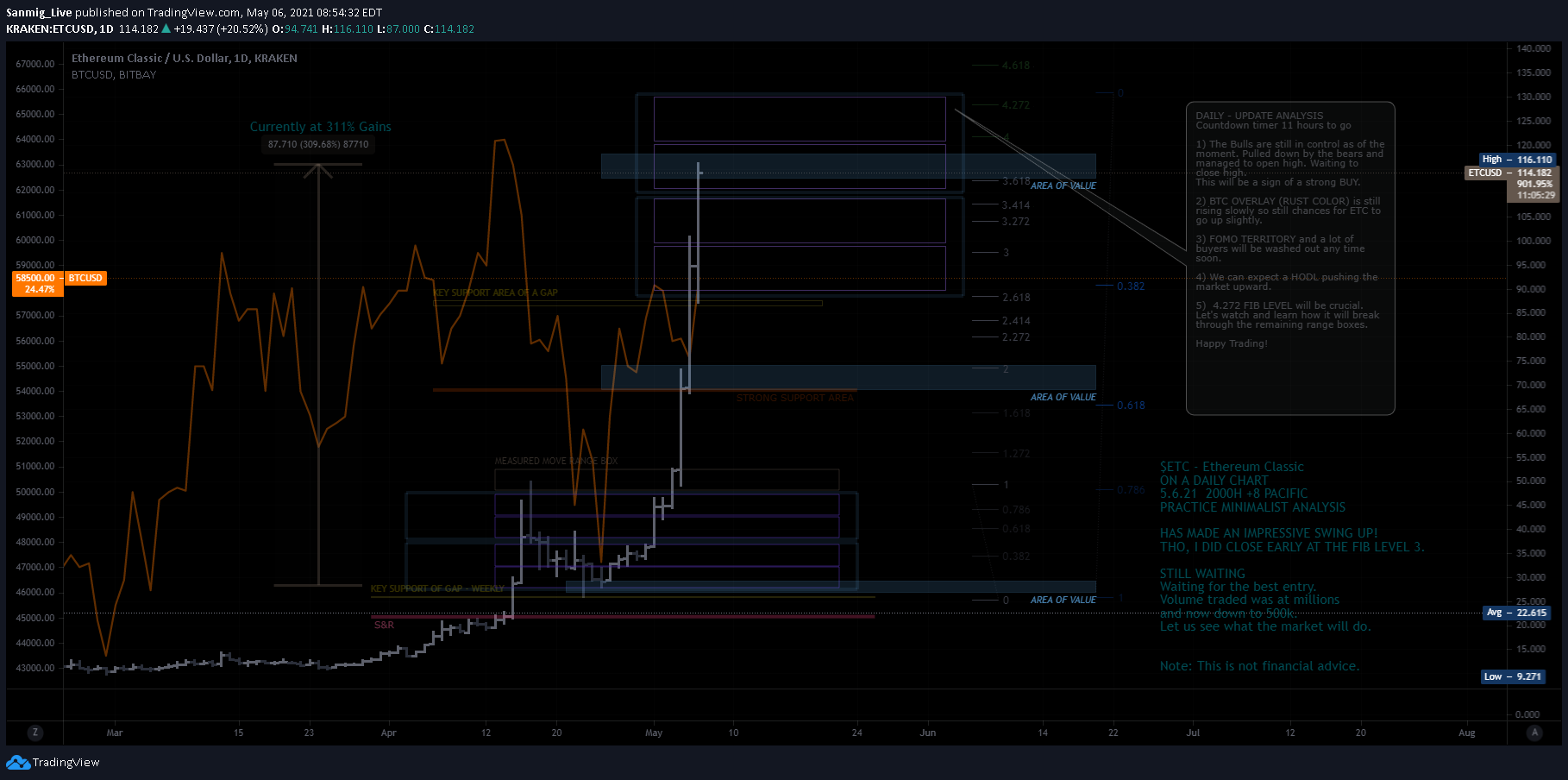Select the ETCUSD 114.182 price label

(x=1510, y=173)
